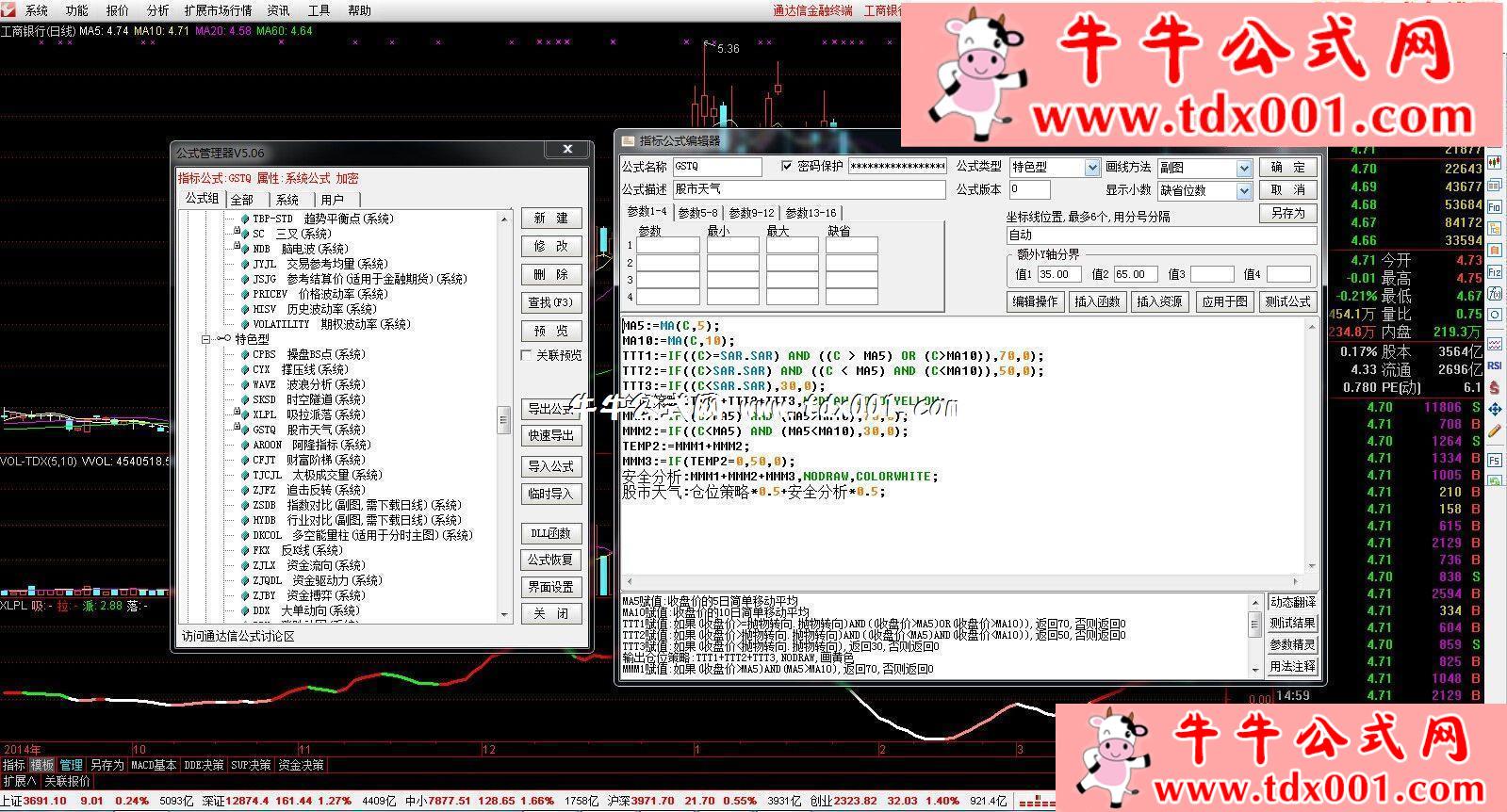
Task: Click the 导入公式 button
Action: coord(551,466)
